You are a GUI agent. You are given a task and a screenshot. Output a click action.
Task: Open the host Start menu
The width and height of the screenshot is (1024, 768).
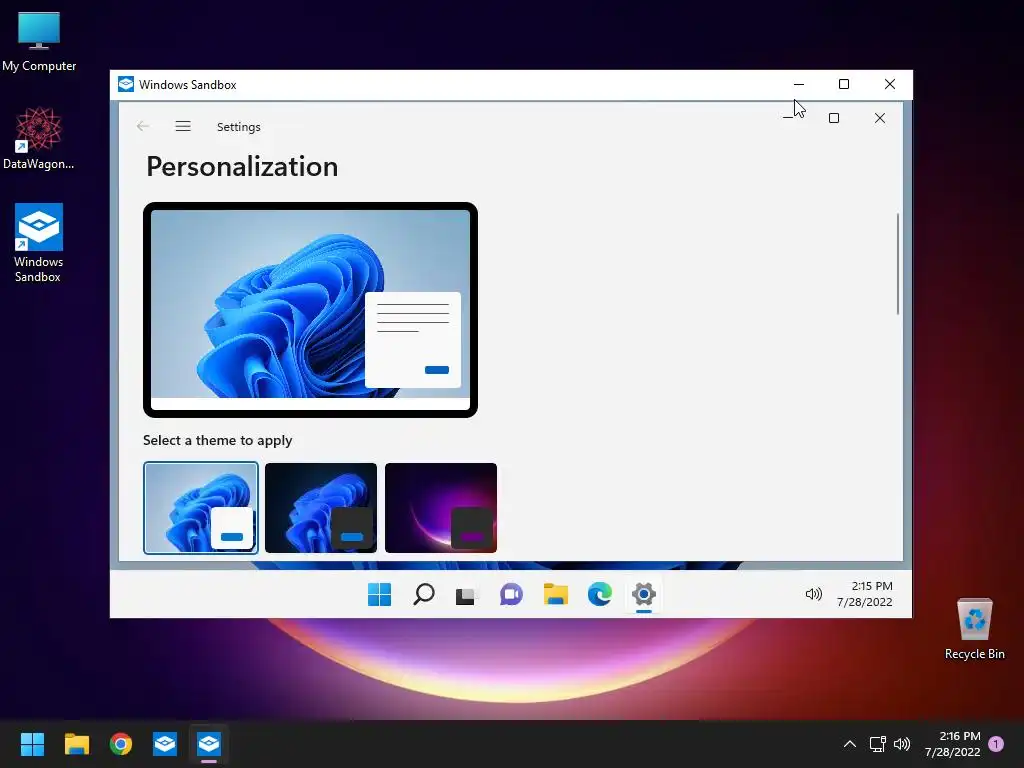[x=32, y=744]
